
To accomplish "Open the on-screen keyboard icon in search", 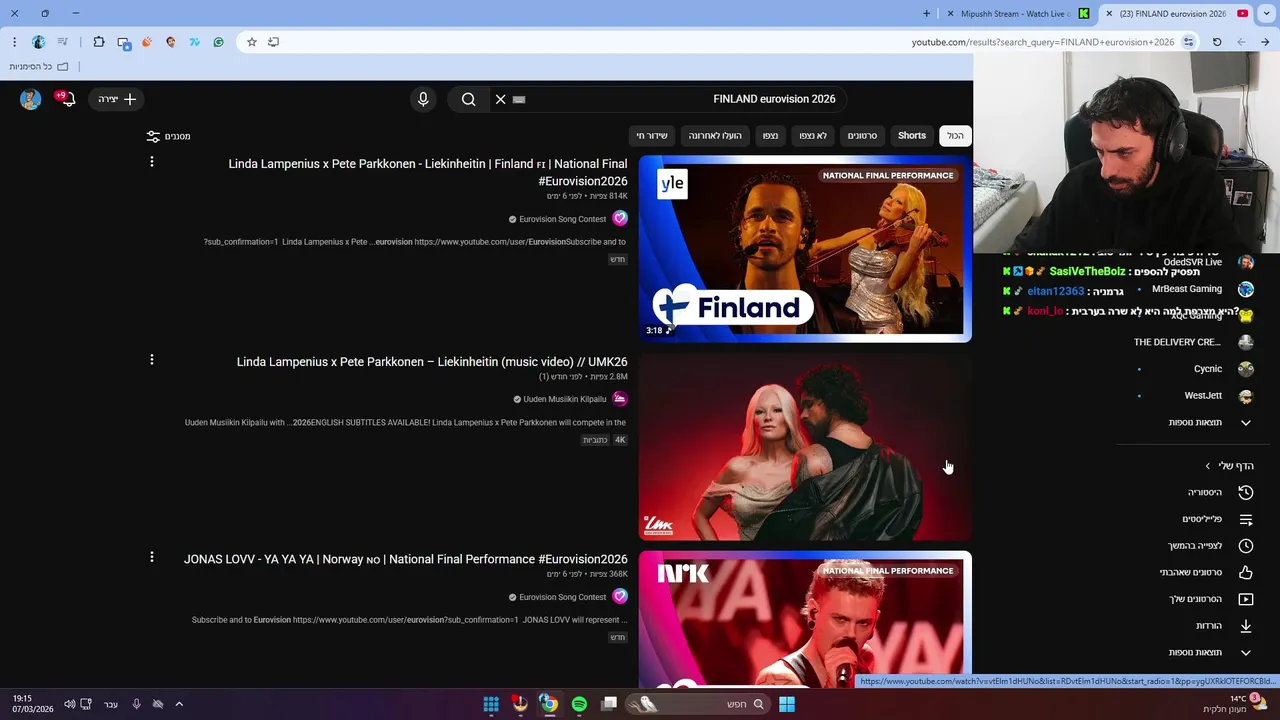I will pos(519,99).
